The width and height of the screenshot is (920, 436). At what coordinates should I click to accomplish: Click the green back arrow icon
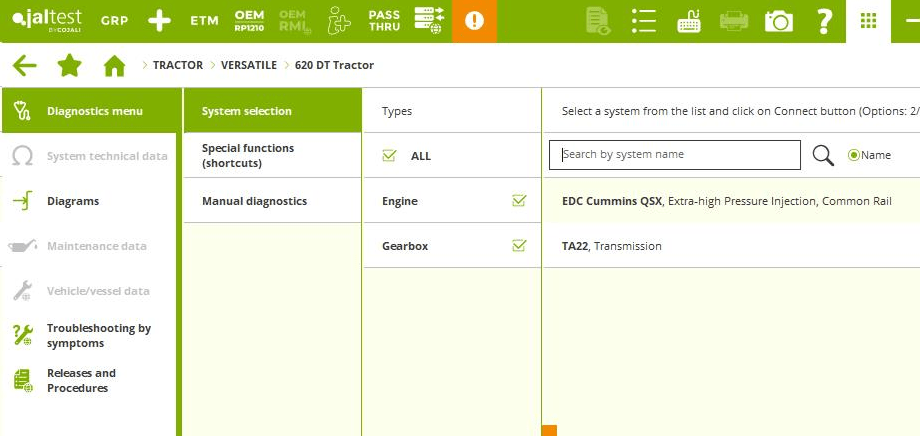coord(24,66)
